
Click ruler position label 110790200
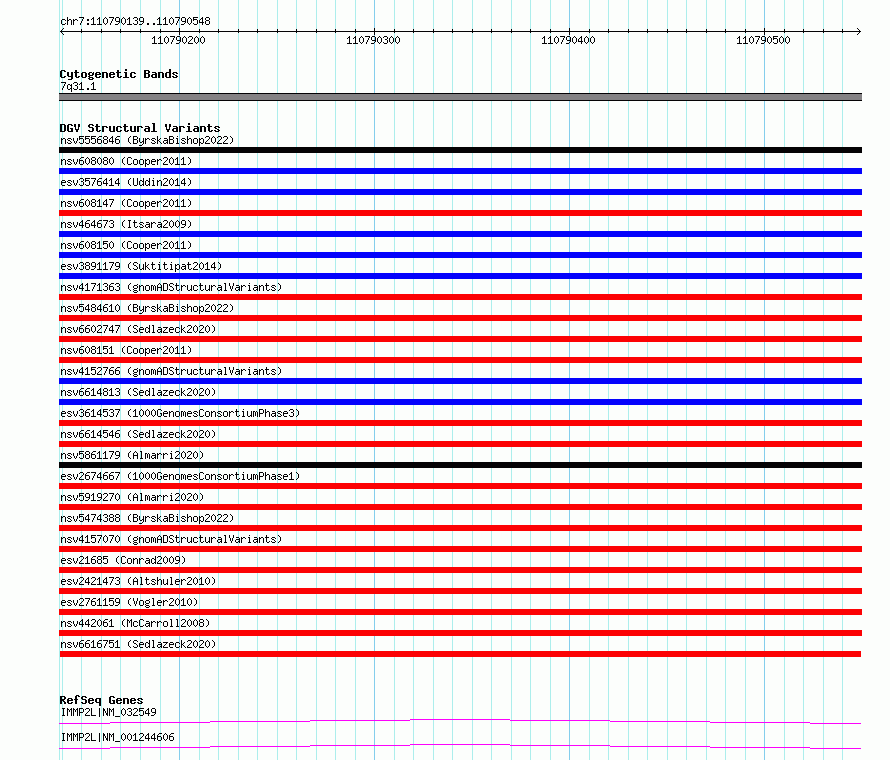[178, 40]
